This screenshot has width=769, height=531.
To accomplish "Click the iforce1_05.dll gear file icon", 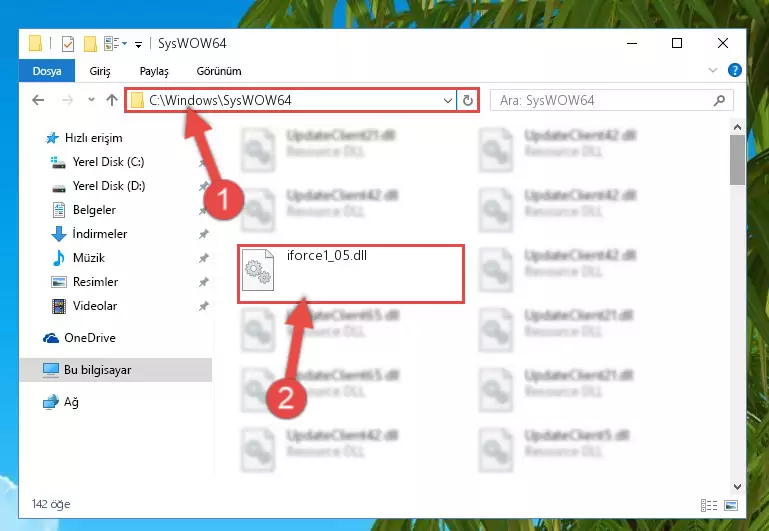I will point(258,270).
